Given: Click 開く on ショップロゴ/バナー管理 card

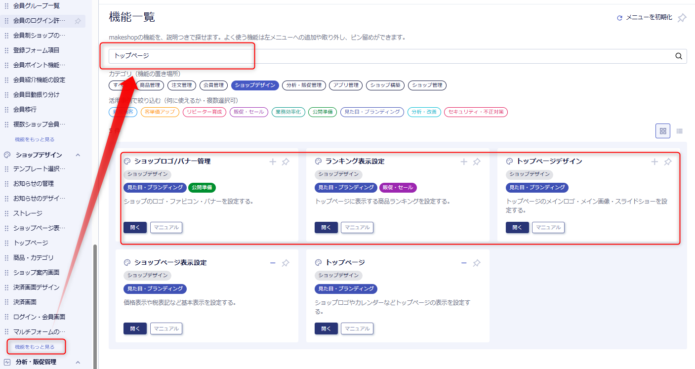Looking at the screenshot, I should tap(135, 228).
